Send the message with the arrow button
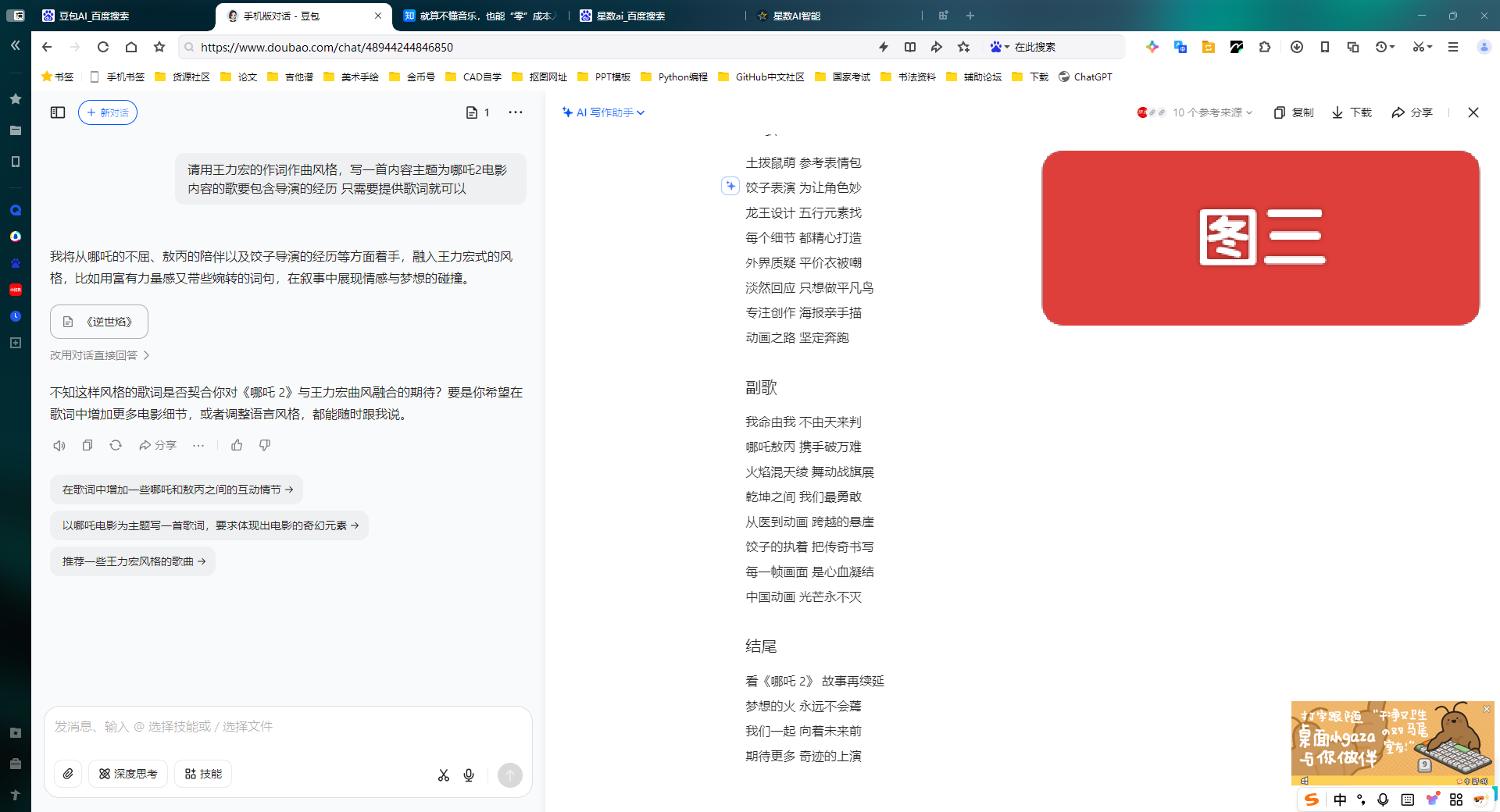Viewport: 1500px width, 812px height. [509, 775]
